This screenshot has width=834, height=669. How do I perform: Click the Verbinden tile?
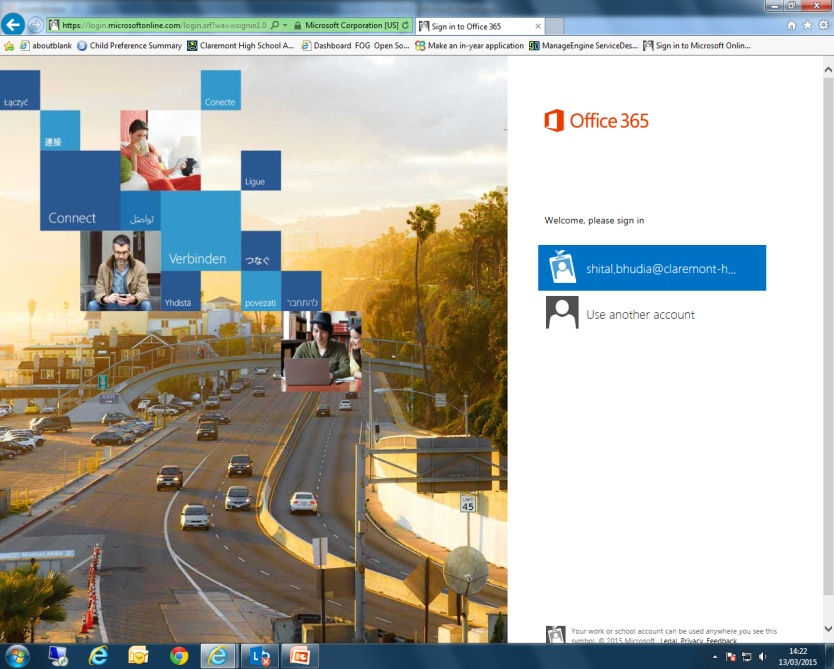pos(201,231)
